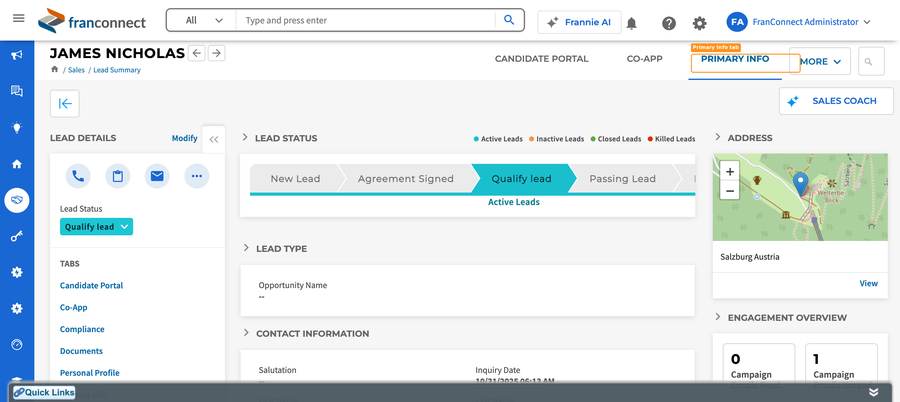The width and height of the screenshot is (900, 402).
Task: Click the home breadcrumb icon
Action: (x=55, y=69)
